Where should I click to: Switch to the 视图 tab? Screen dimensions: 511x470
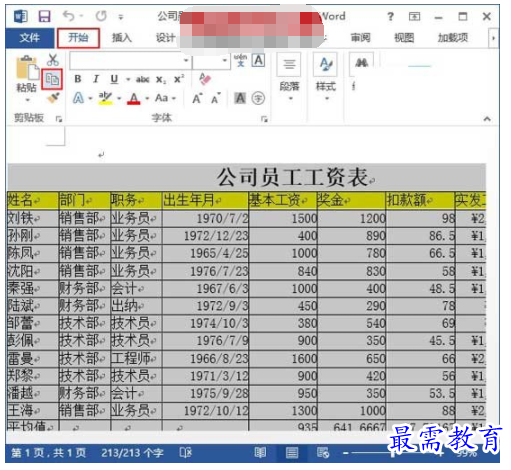(404, 38)
